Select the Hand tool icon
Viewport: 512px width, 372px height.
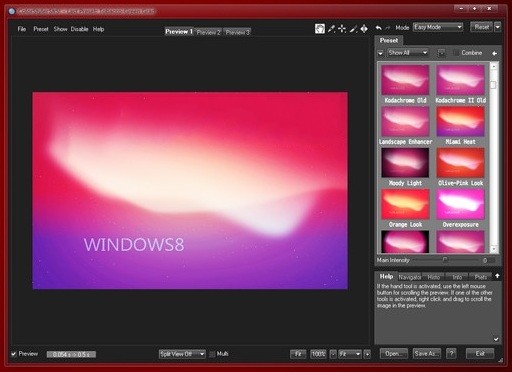[320, 29]
